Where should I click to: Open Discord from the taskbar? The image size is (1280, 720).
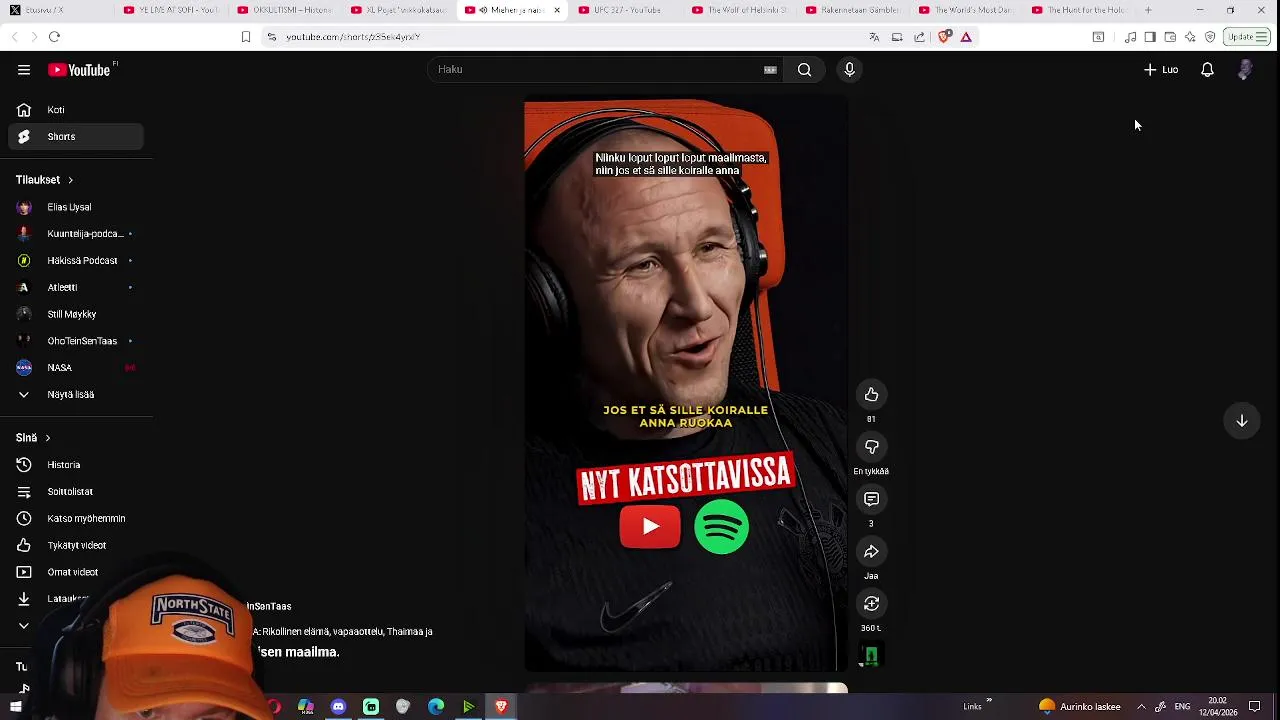pos(338,707)
